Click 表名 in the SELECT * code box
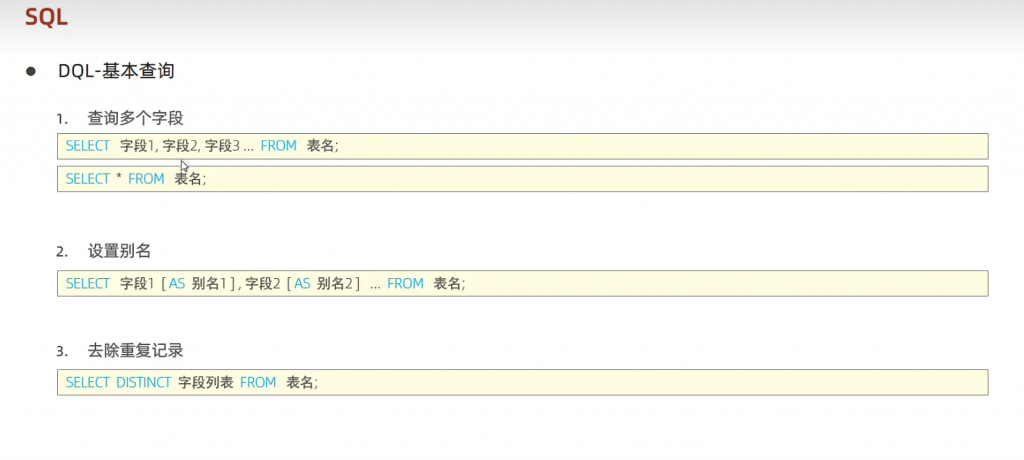Image resolution: width=1024 pixels, height=460 pixels. pyautogui.click(x=188, y=179)
